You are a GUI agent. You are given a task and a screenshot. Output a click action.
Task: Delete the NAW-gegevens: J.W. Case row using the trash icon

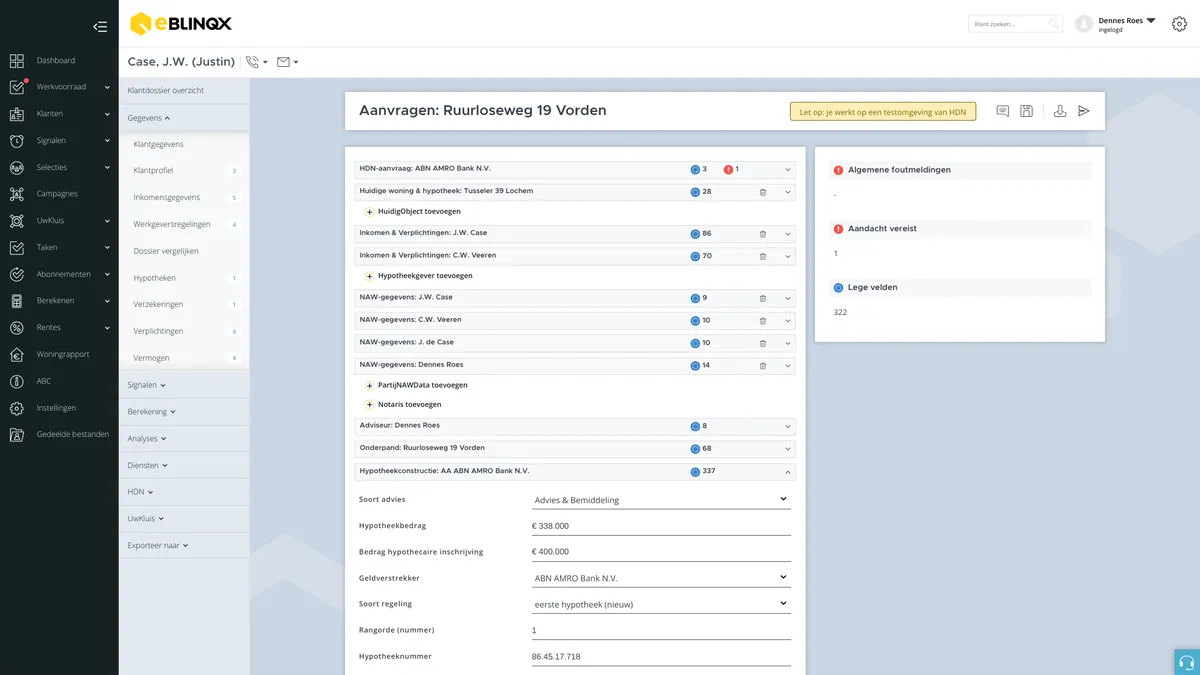(x=763, y=298)
